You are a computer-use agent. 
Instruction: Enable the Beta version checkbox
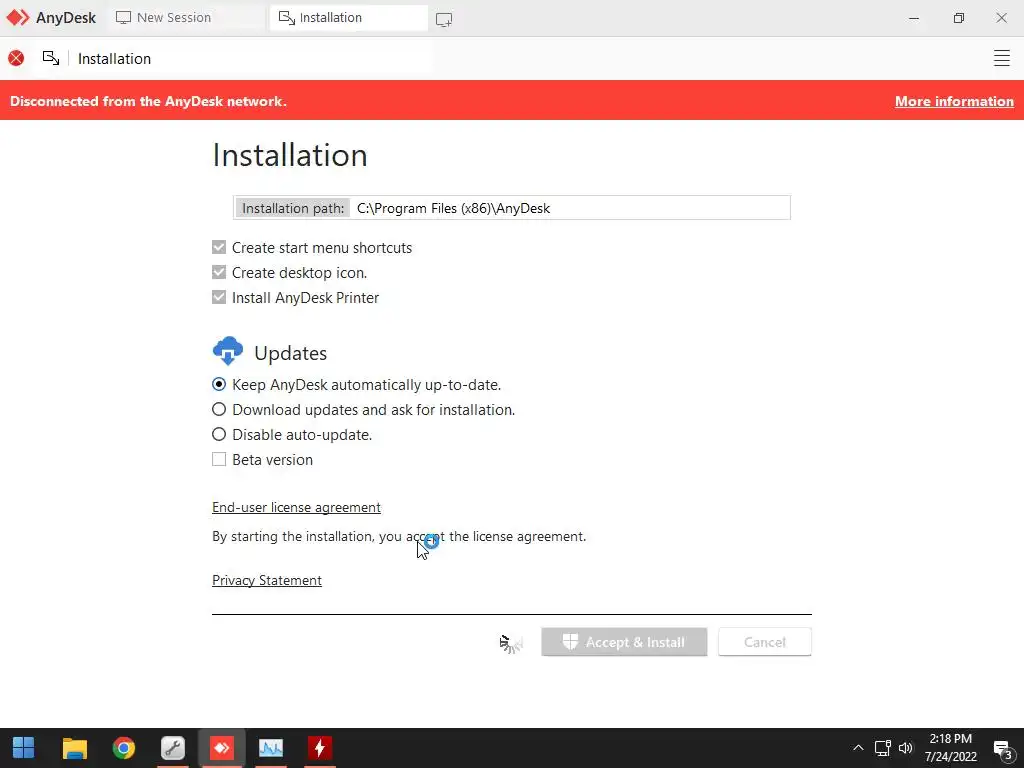click(x=219, y=459)
